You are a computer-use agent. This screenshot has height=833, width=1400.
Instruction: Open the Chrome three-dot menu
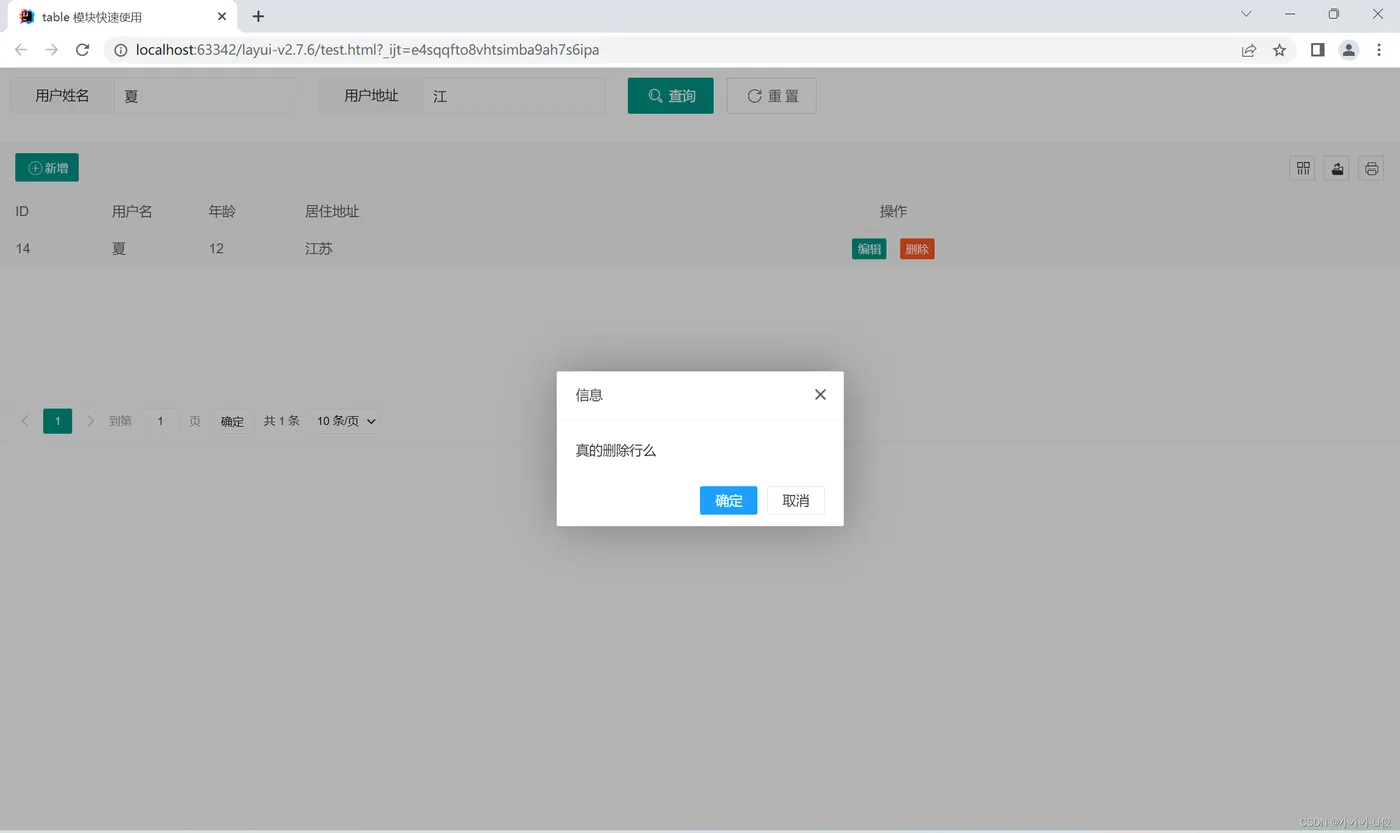tap(1379, 50)
